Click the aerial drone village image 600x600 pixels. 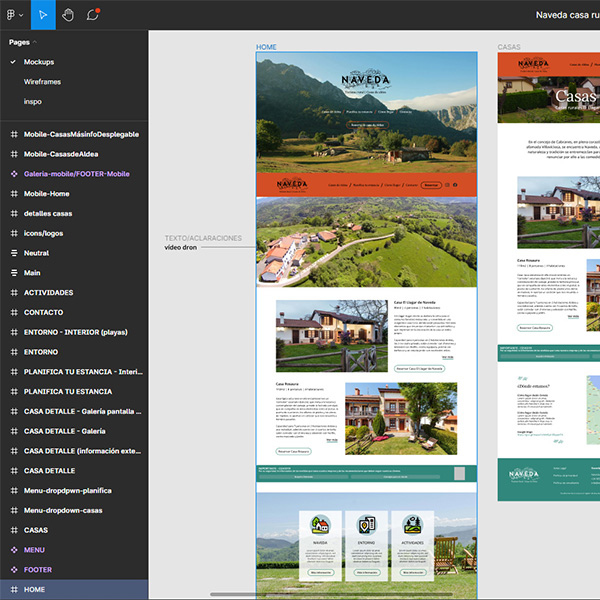(x=367, y=242)
